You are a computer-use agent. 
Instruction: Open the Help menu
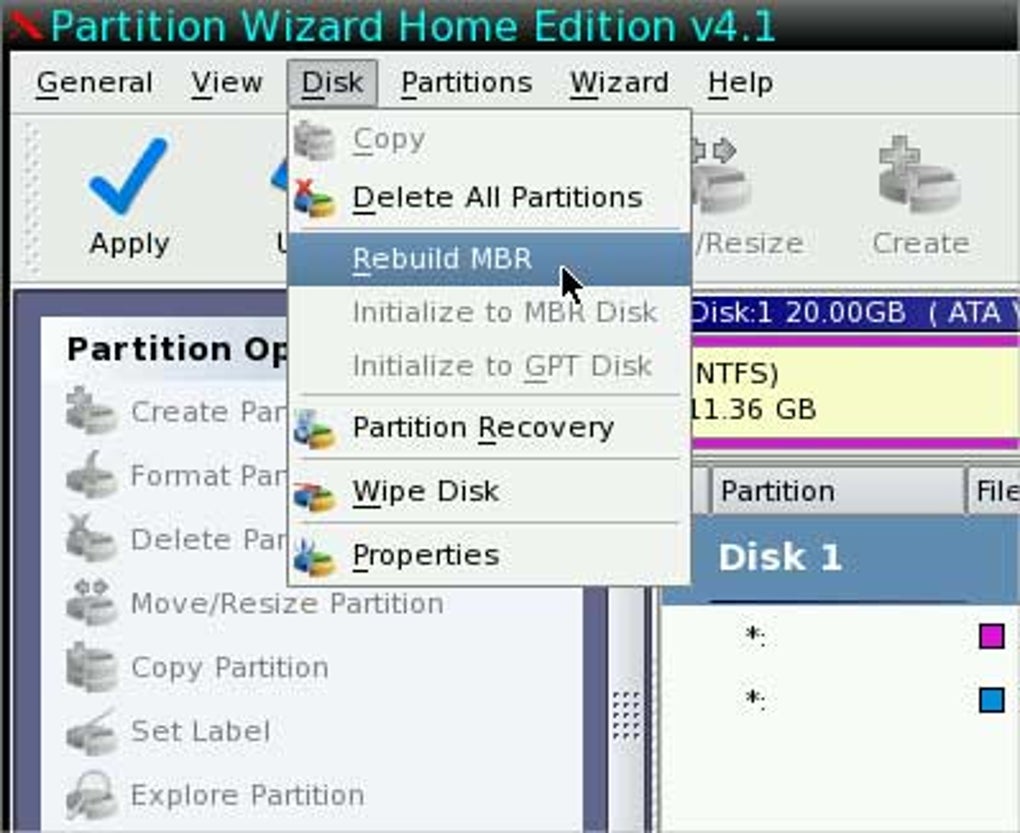(x=741, y=83)
